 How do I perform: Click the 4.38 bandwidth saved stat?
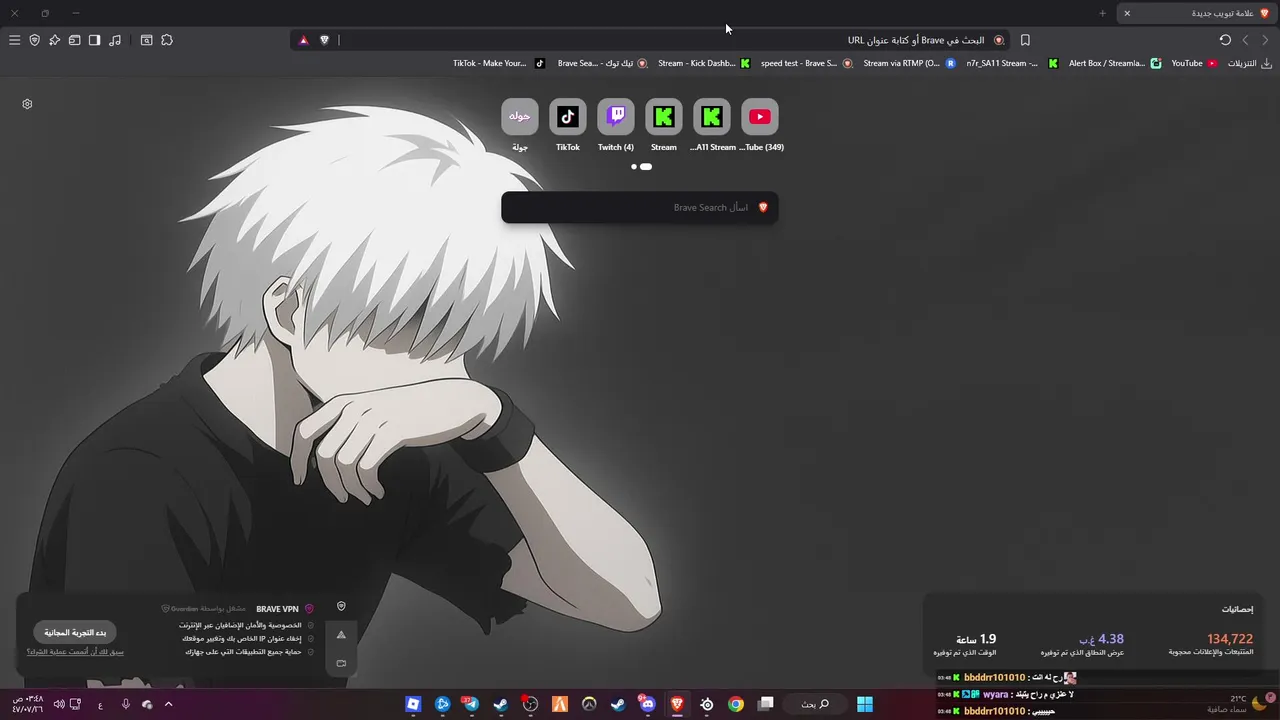(1082, 645)
